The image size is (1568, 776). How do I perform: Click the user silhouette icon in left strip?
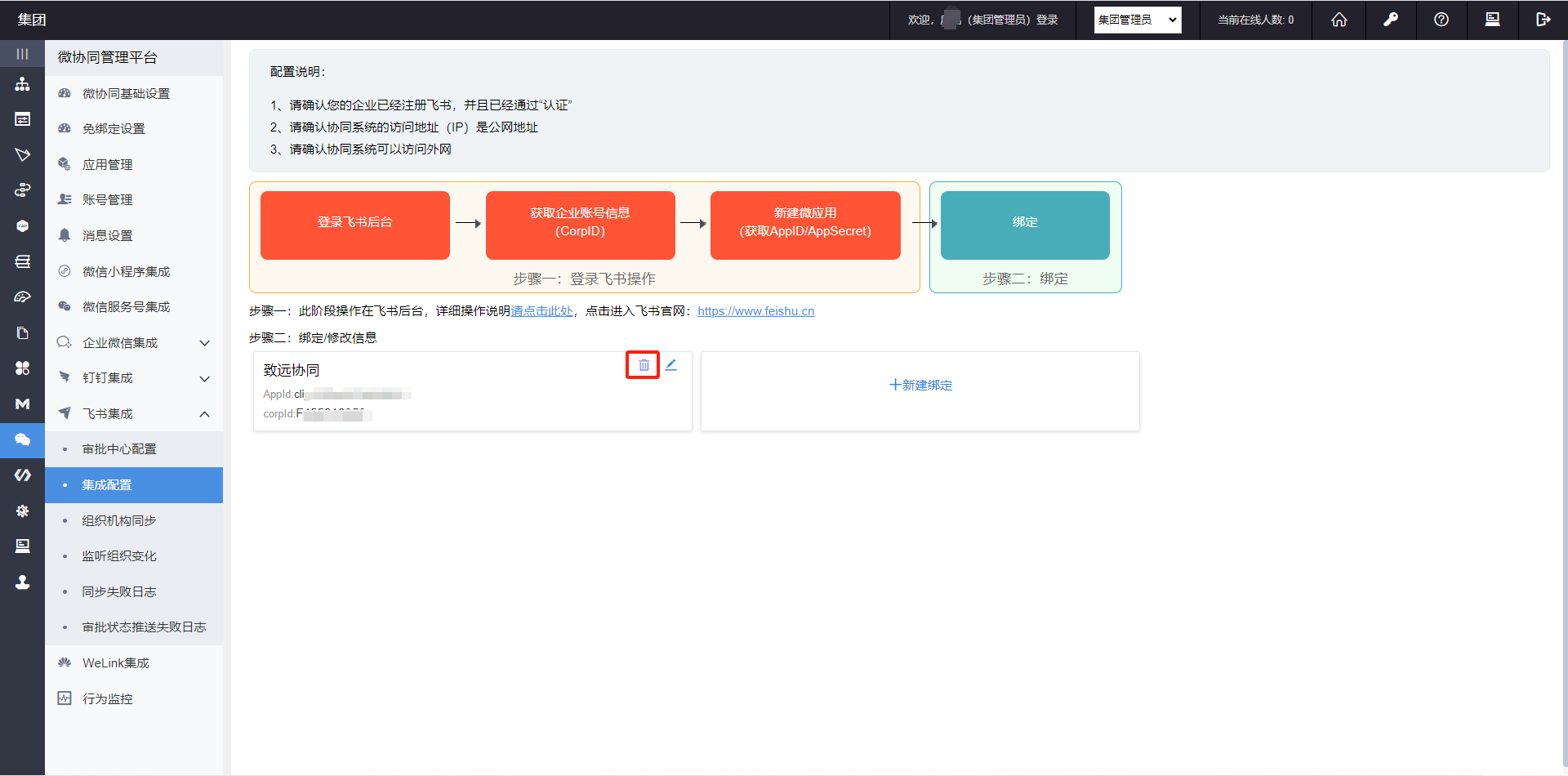point(22,582)
